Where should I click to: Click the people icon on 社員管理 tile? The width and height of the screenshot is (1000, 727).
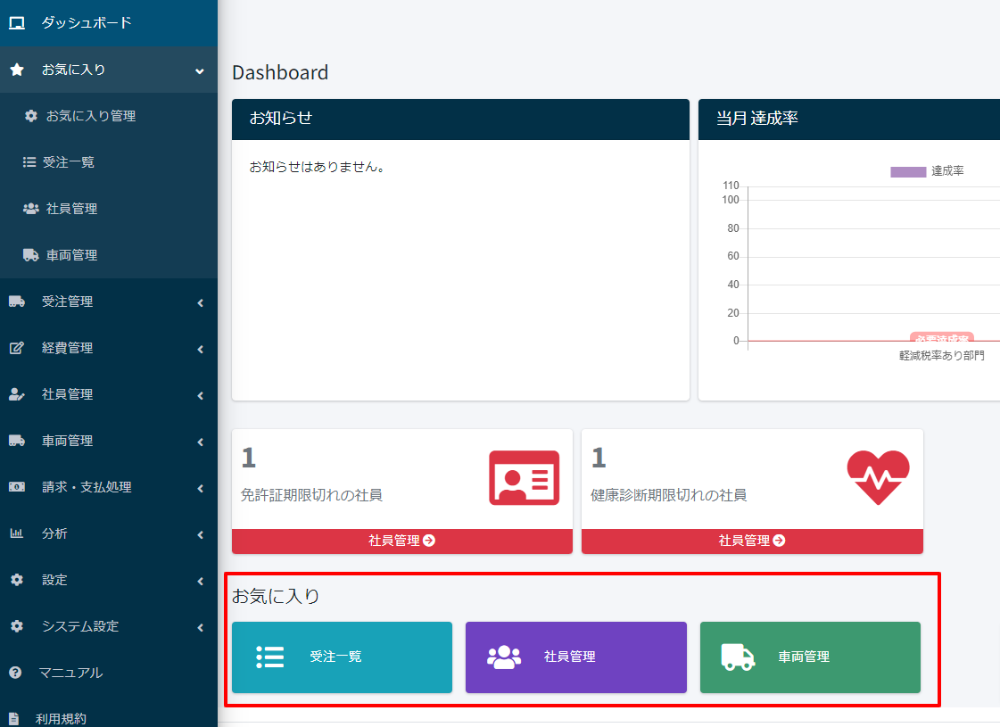click(504, 657)
